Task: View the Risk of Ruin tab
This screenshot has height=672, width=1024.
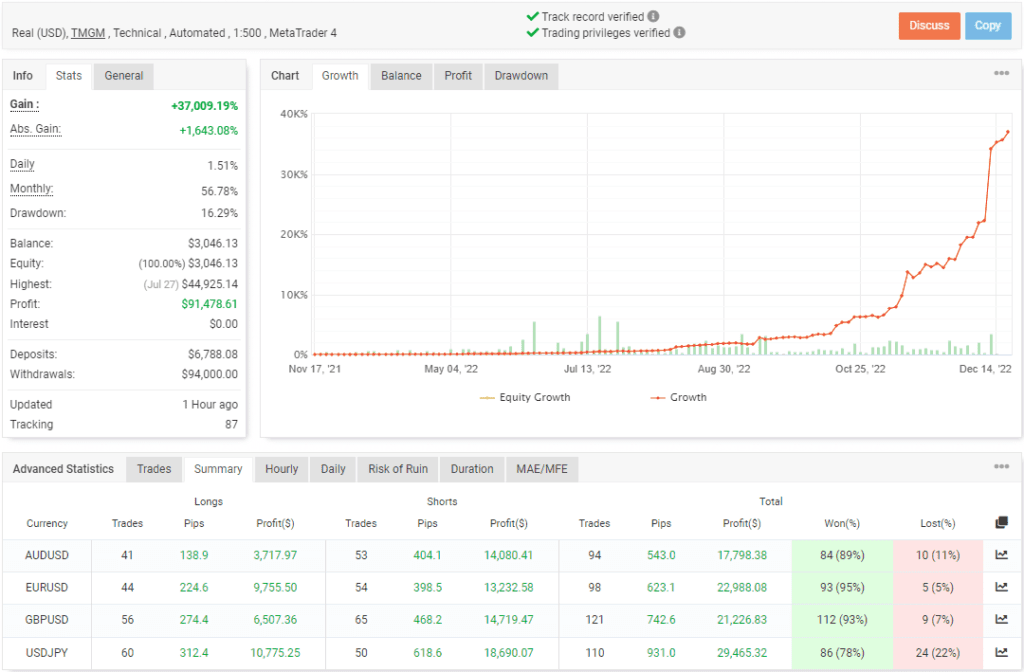Action: click(397, 469)
